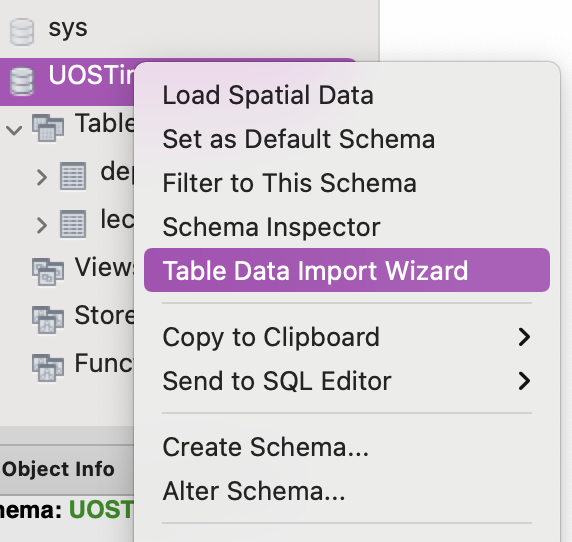Switch to the Object Info tab
The width and height of the screenshot is (572, 542).
pyautogui.click(x=58, y=469)
